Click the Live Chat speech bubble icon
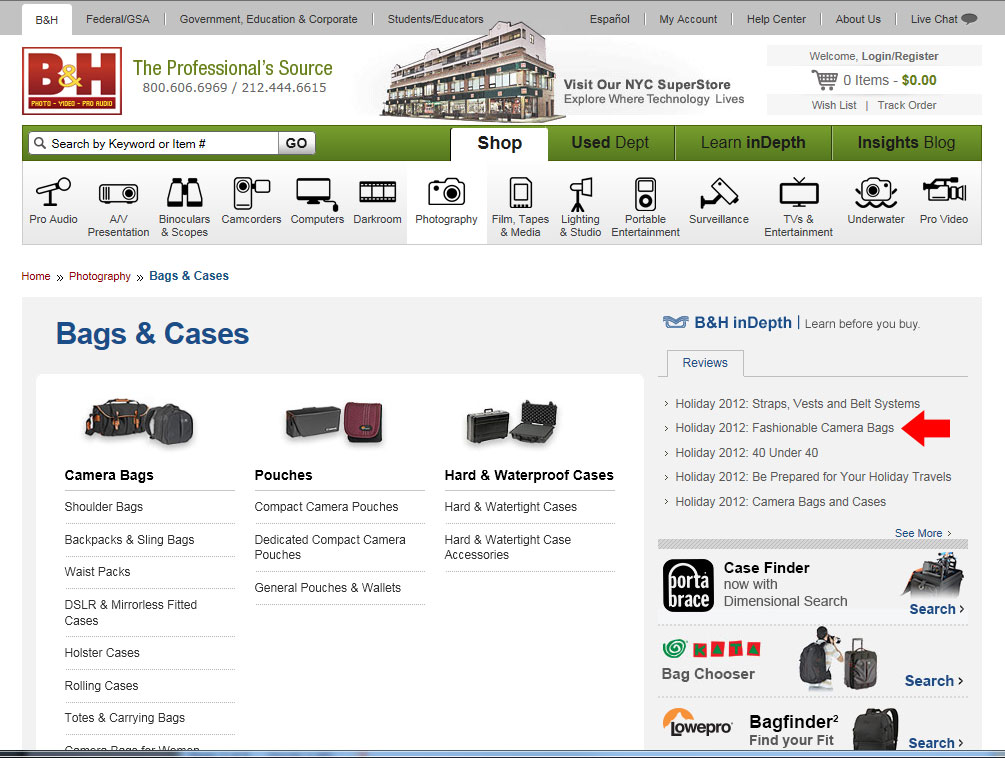Screen dimensions: 1005x758 coord(970,19)
